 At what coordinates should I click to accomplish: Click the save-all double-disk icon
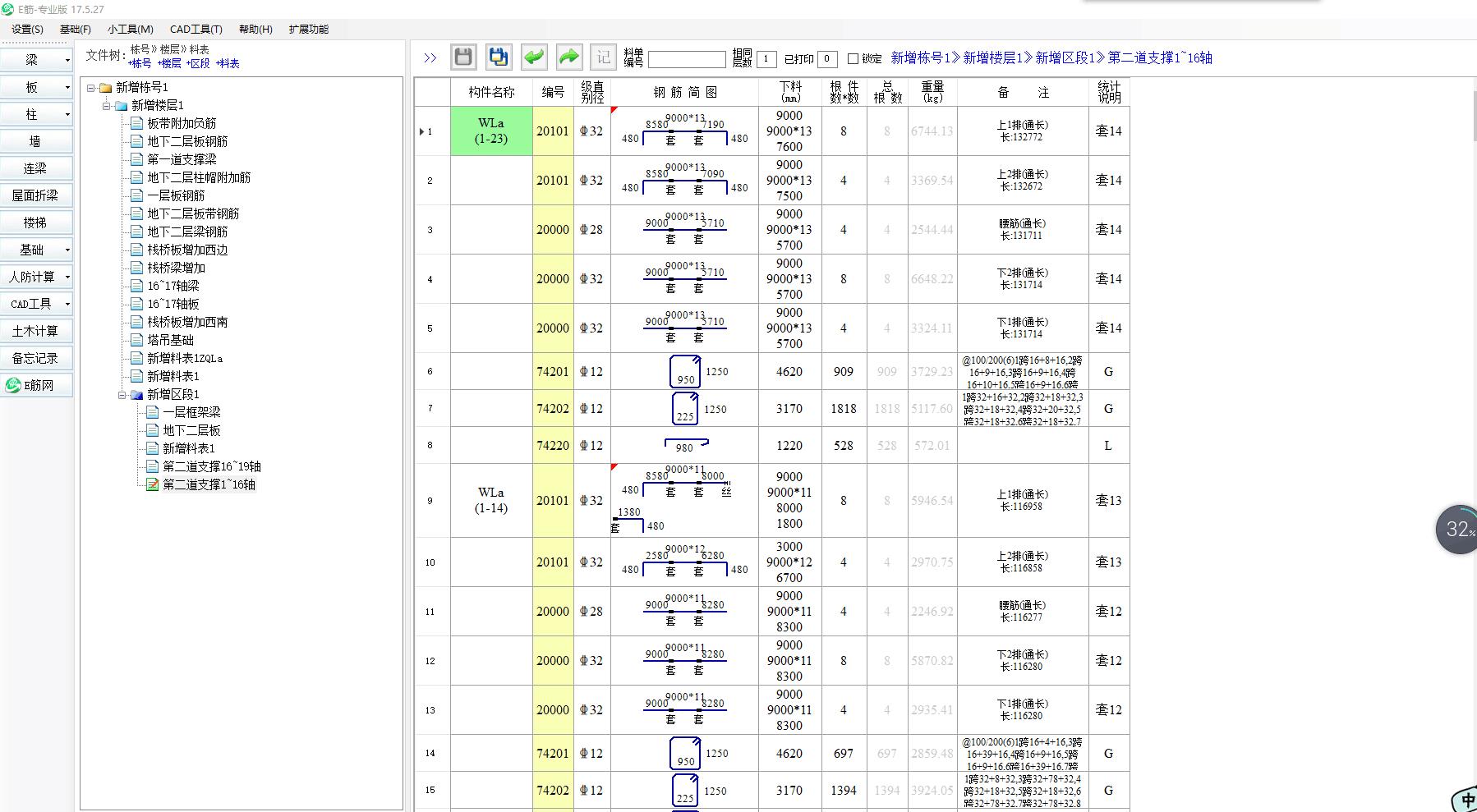click(x=499, y=57)
